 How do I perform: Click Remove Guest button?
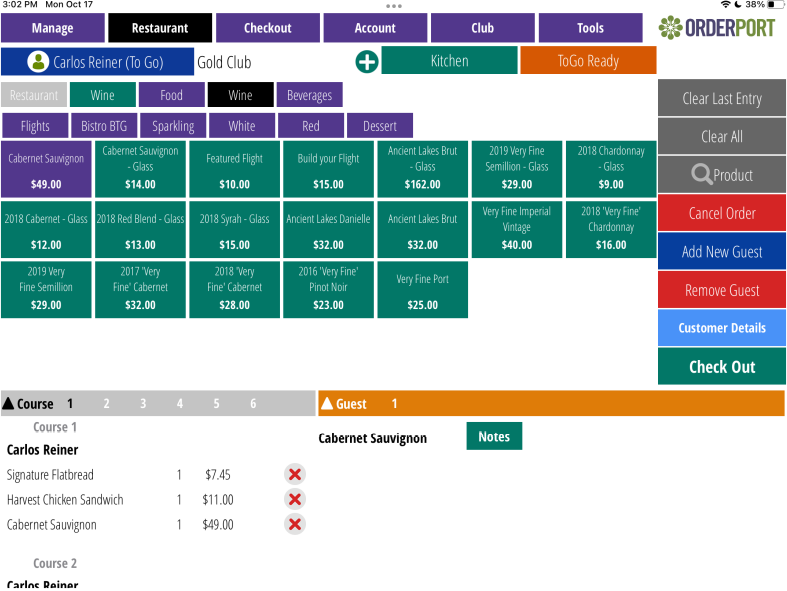[722, 290]
